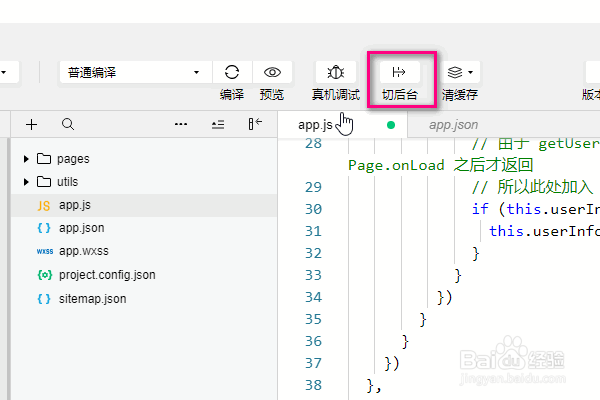Open app.json in file tree
Image resolution: width=600 pixels, height=400 pixels.
144,228
